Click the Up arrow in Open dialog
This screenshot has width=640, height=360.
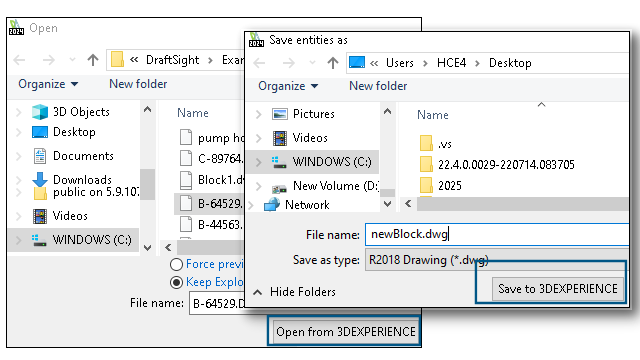click(93, 60)
